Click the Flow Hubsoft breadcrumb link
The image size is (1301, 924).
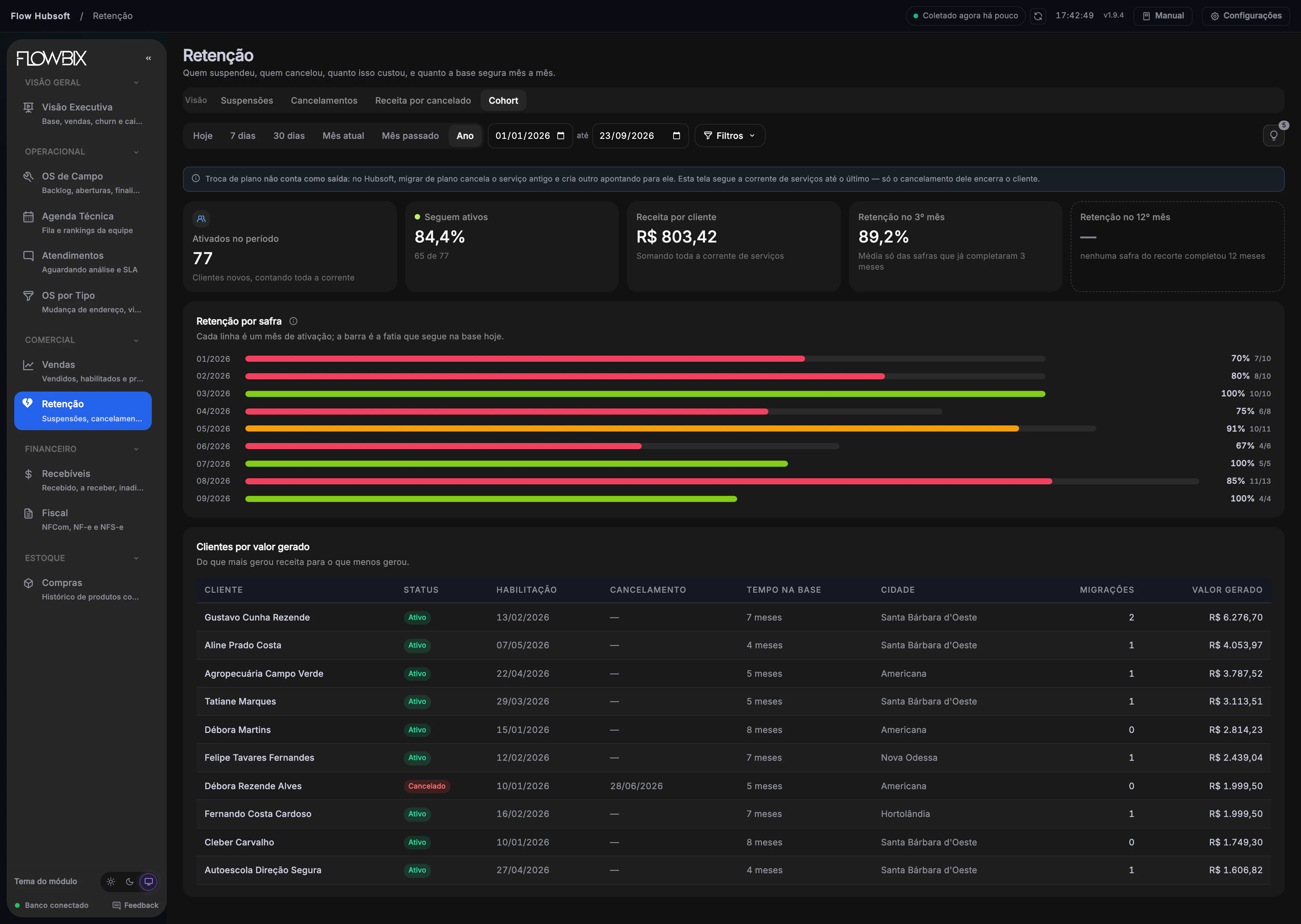(40, 16)
